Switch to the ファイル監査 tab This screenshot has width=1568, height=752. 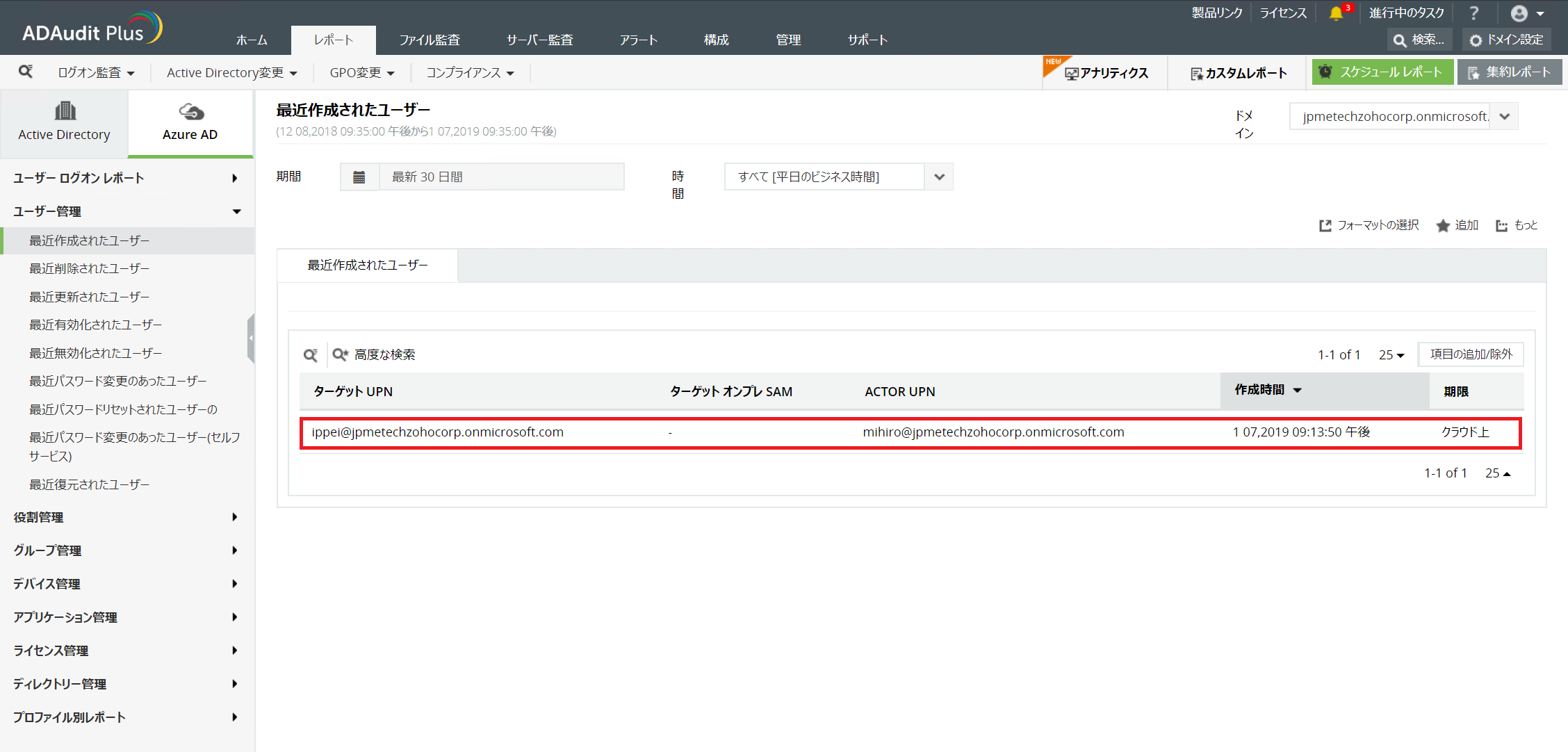click(430, 40)
